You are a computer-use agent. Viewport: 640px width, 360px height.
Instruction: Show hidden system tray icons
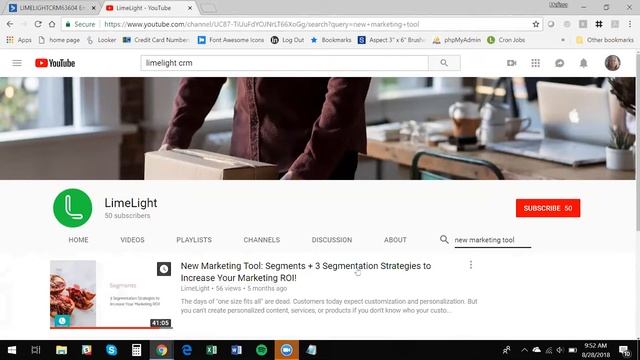point(524,350)
